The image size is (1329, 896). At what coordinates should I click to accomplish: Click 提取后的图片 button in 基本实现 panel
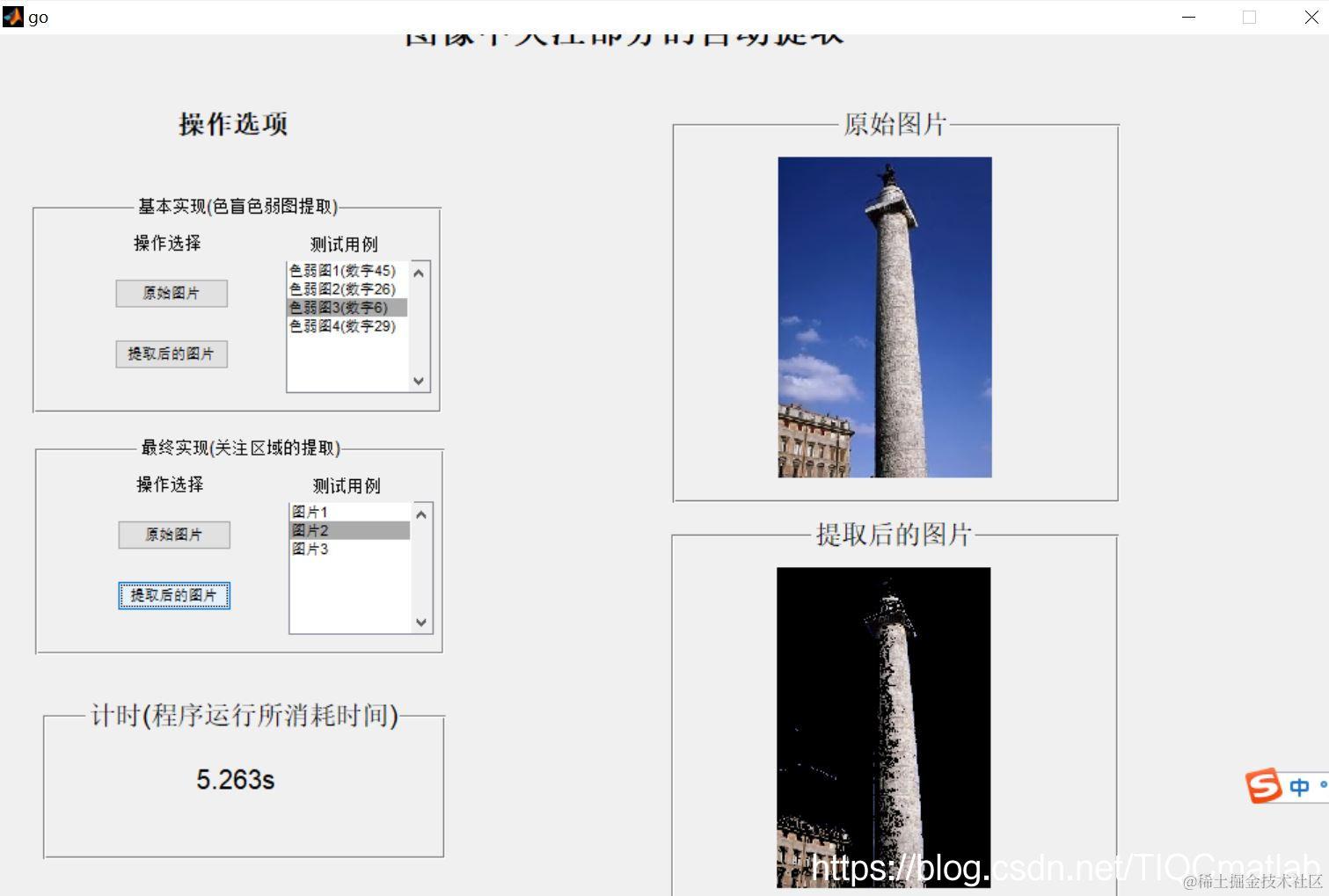click(x=171, y=353)
